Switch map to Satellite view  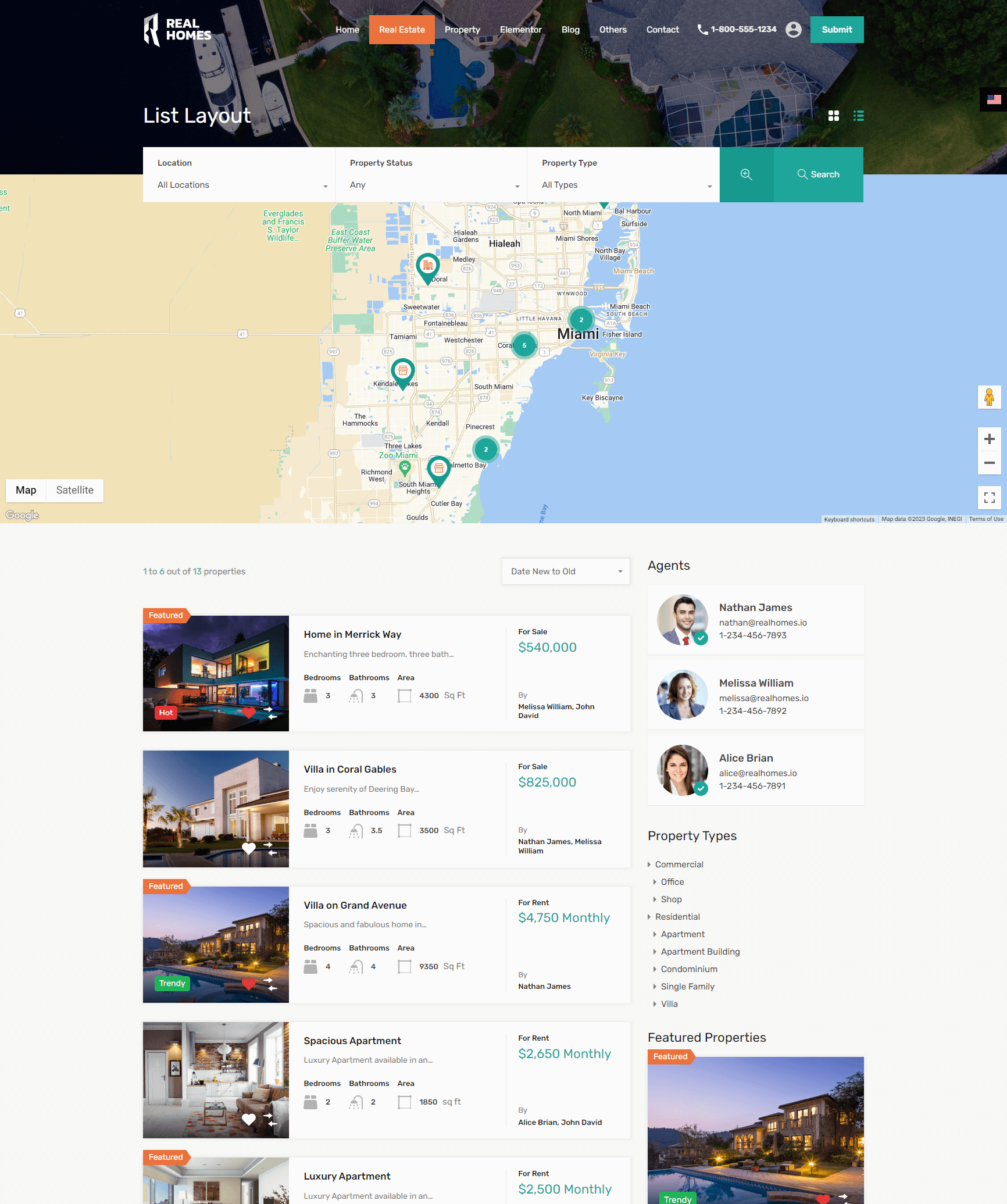[x=75, y=490]
